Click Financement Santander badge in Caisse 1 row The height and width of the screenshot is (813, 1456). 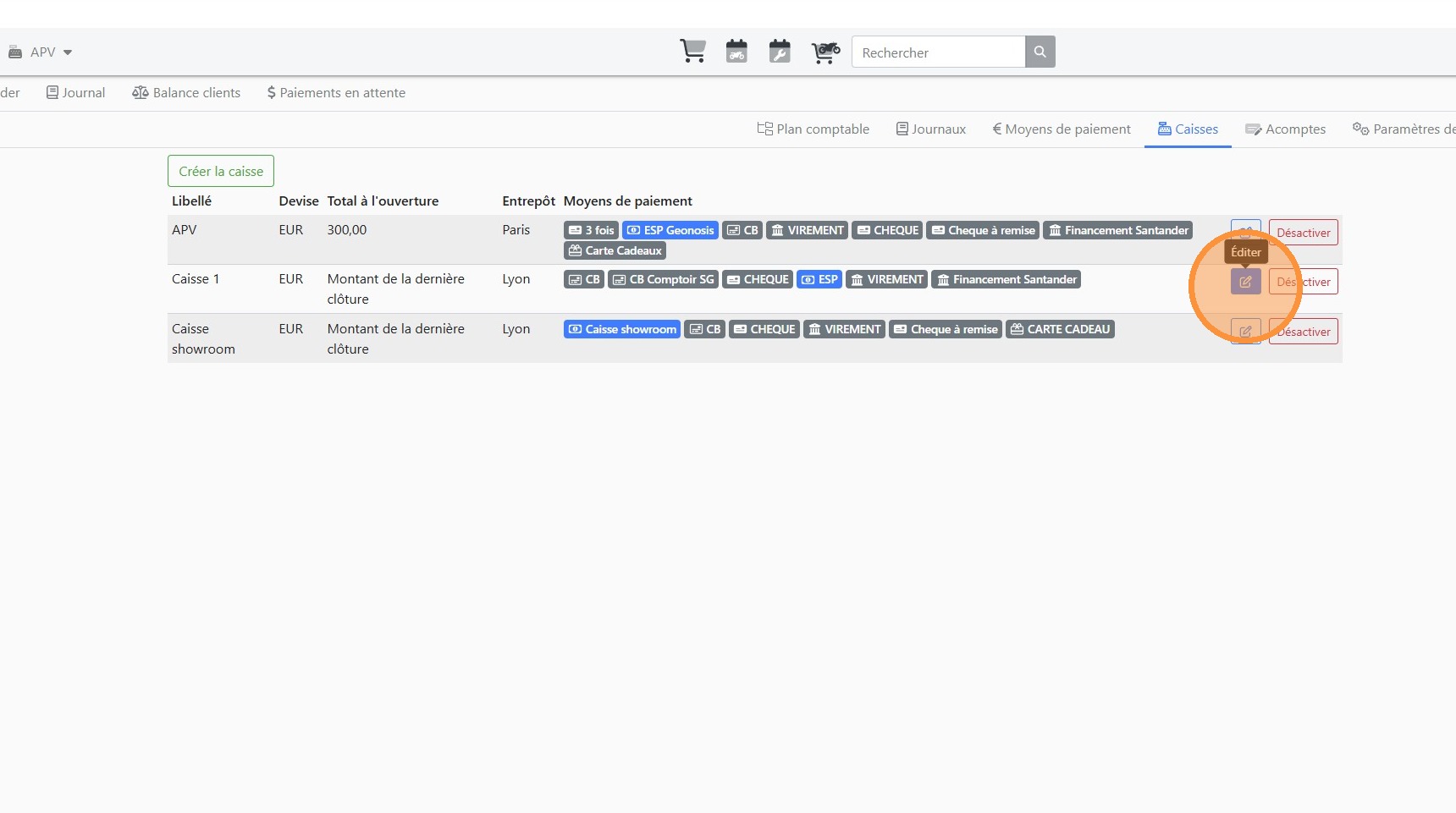point(1007,279)
